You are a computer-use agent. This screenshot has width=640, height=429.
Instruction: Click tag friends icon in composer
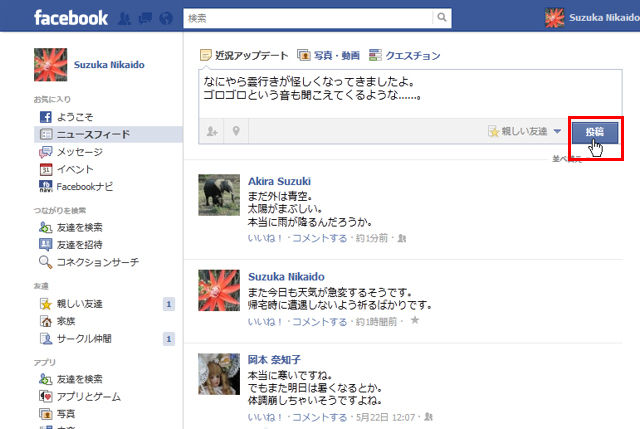click(211, 131)
